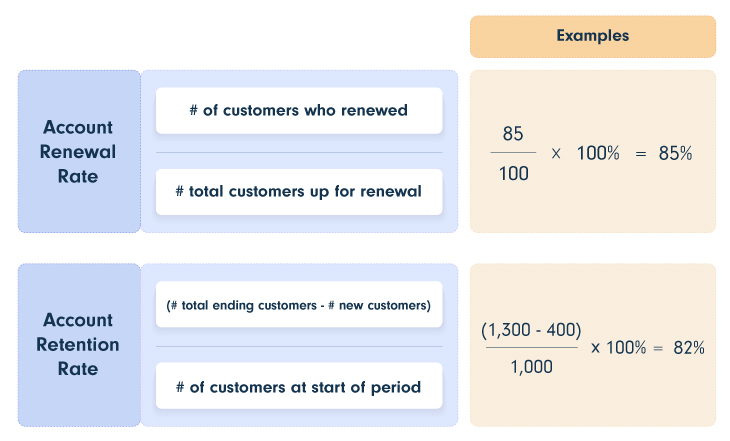Click the x 100% term in retention example

click(x=618, y=347)
